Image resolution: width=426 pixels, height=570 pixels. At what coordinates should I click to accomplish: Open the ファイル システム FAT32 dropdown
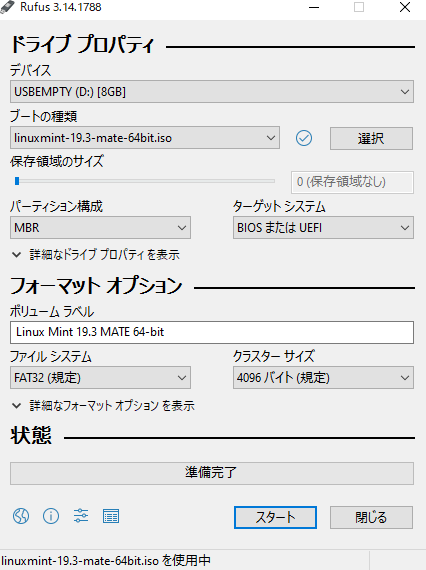click(x=100, y=378)
